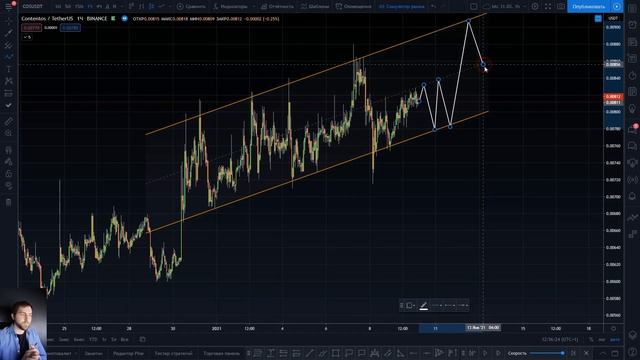Click the go to date calendar icon

click(142, 339)
